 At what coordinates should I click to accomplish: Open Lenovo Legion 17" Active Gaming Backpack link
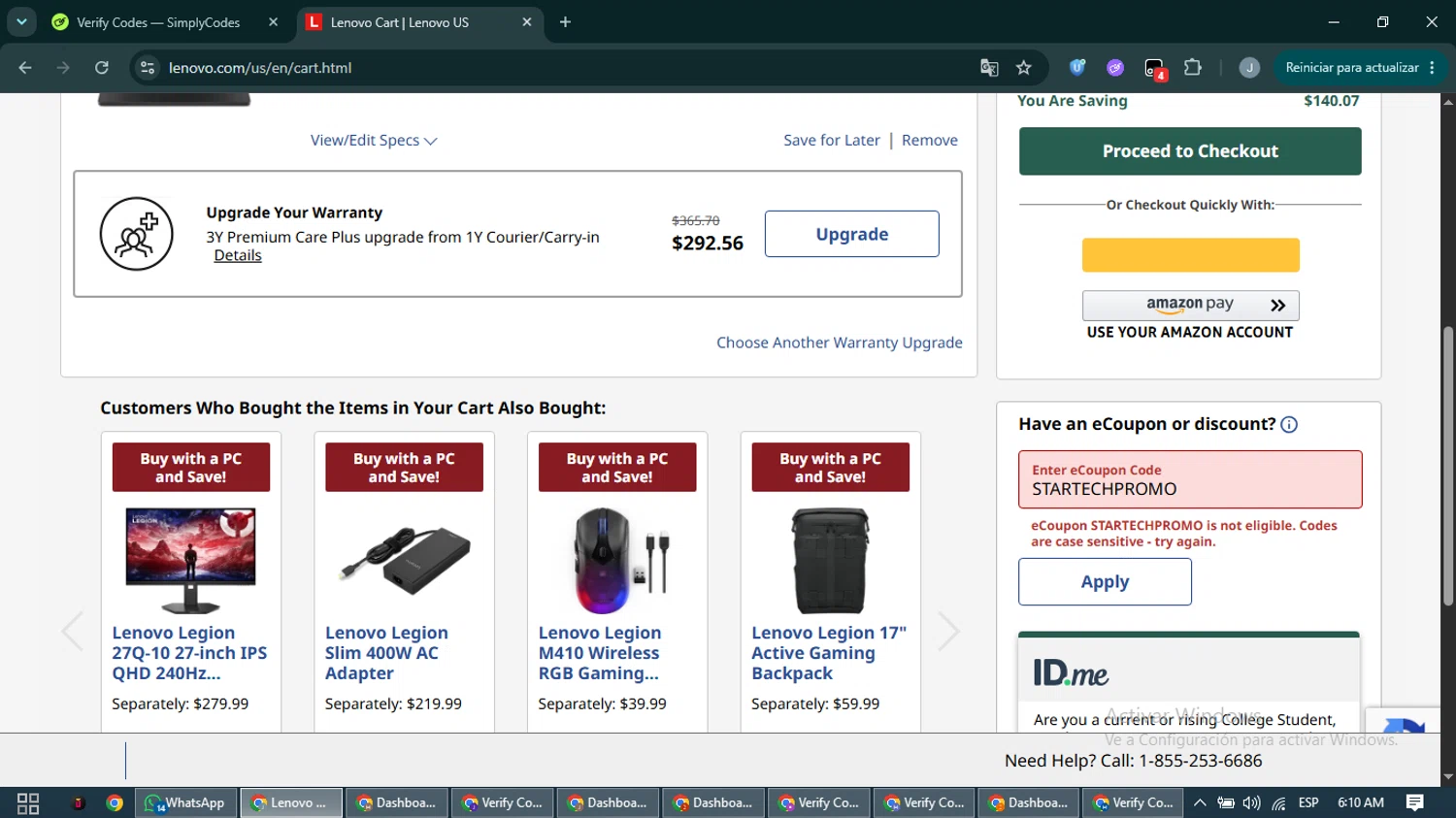tap(828, 653)
